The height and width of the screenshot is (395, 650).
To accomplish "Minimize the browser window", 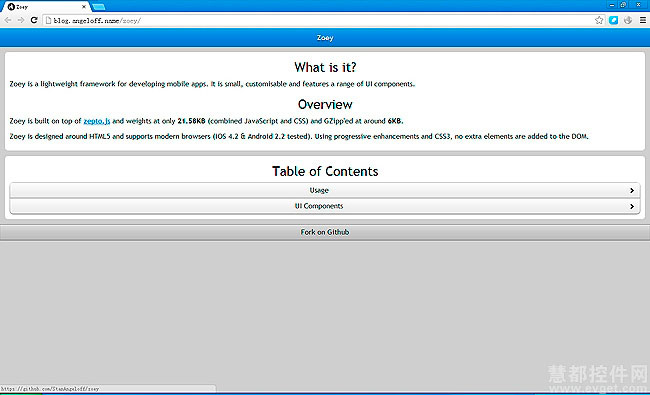I will tap(612, 5).
